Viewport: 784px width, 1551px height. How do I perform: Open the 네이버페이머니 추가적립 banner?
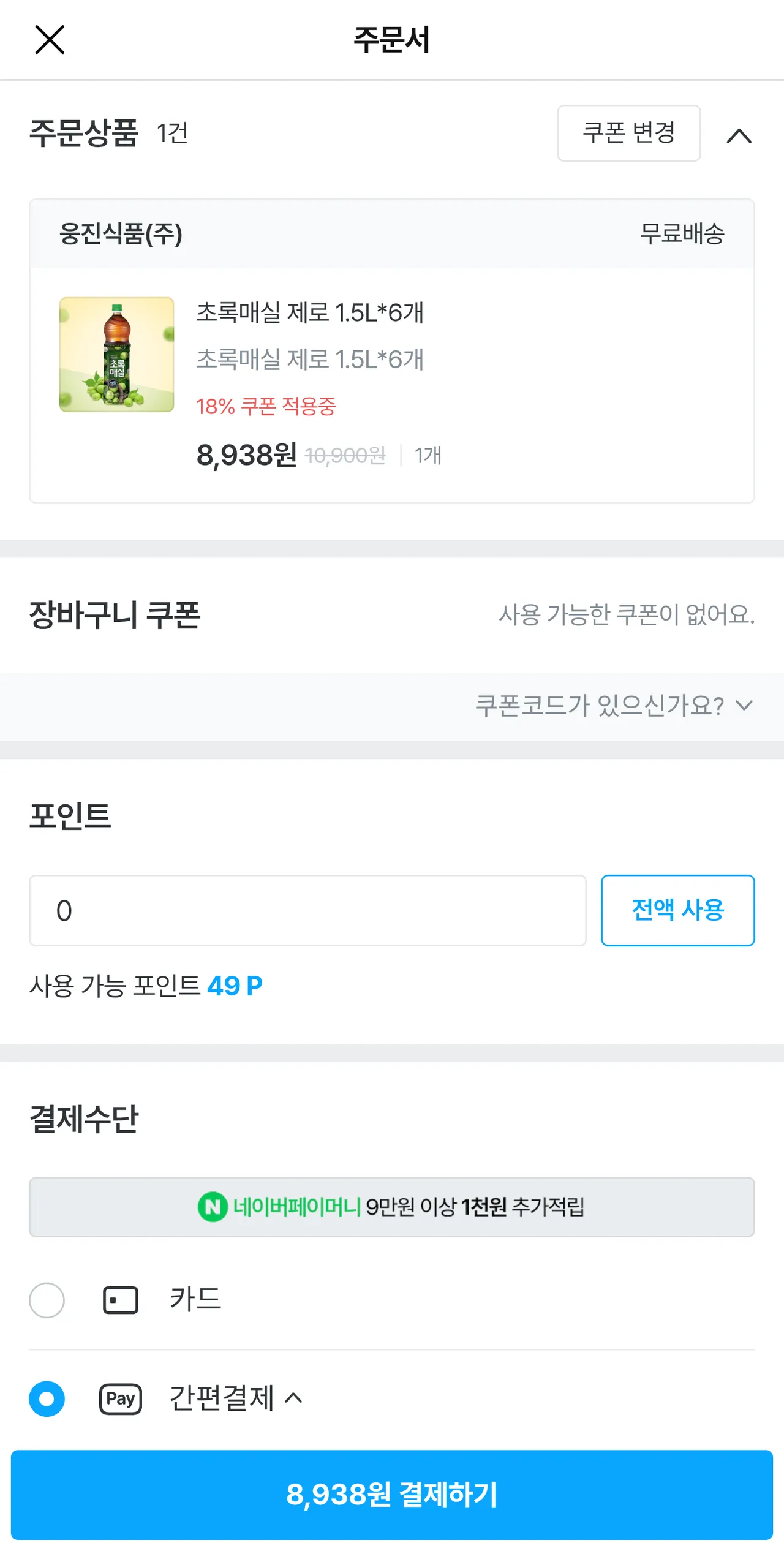[392, 1207]
